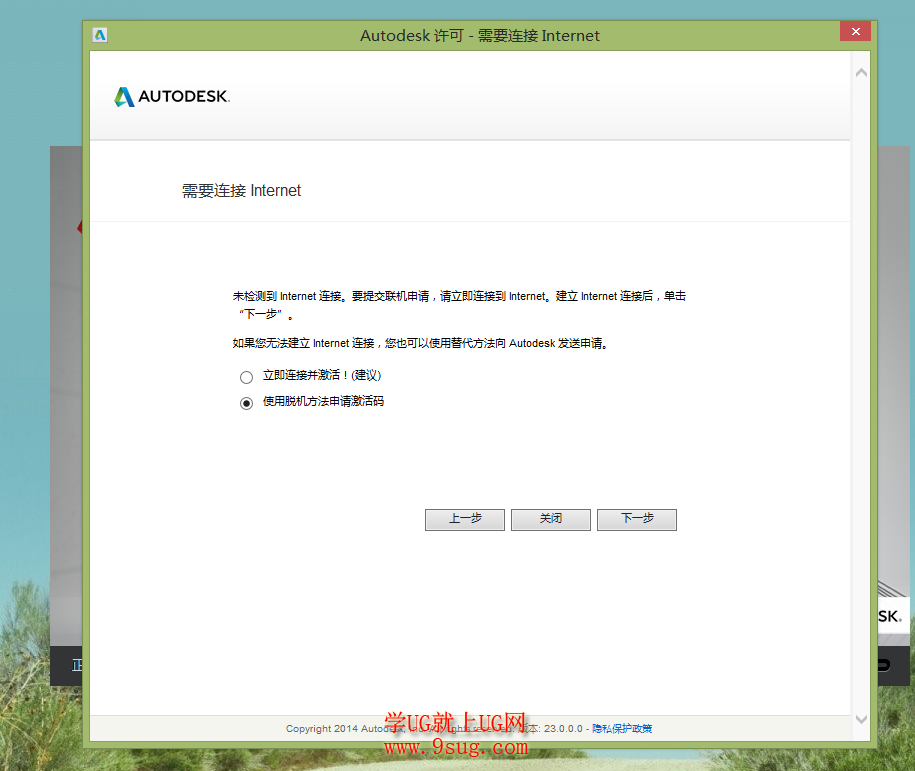
Task: Click the scrollbar up arrow
Action: [861, 73]
